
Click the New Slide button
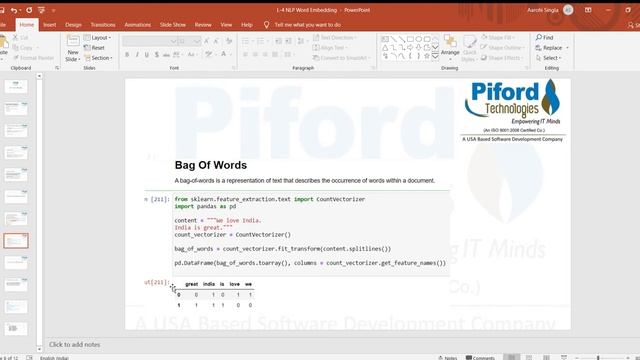[x=73, y=48]
